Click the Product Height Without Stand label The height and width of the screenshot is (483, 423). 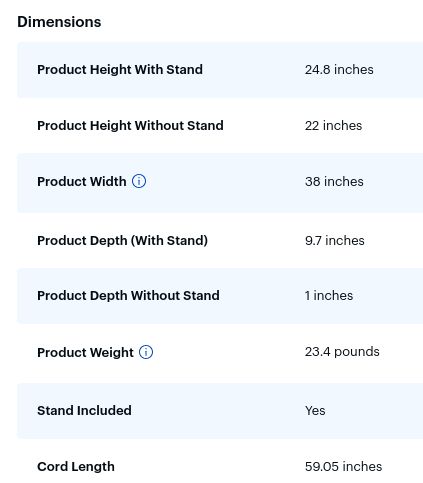(130, 125)
